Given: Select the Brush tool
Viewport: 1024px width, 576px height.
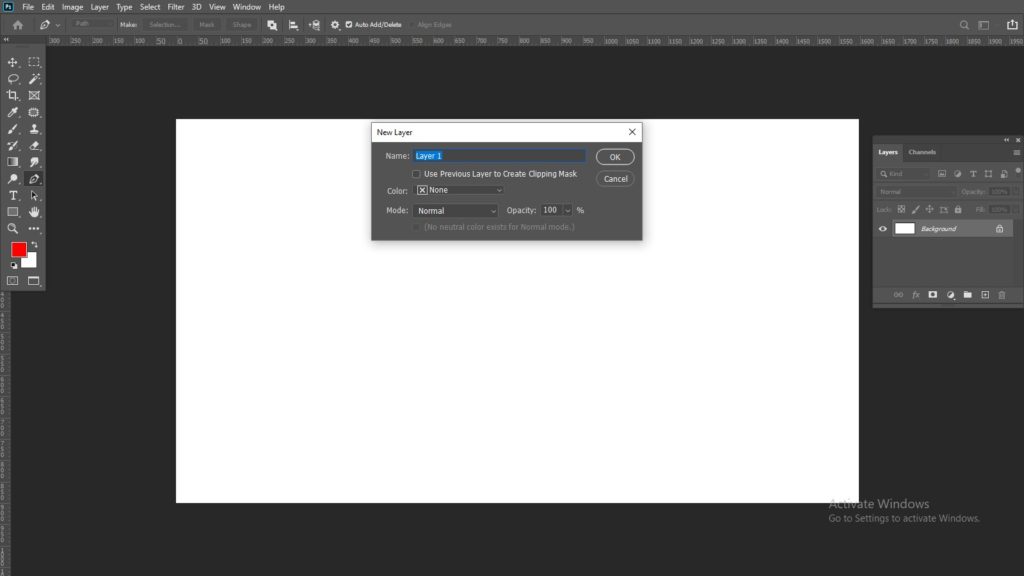Looking at the screenshot, I should click(12, 129).
